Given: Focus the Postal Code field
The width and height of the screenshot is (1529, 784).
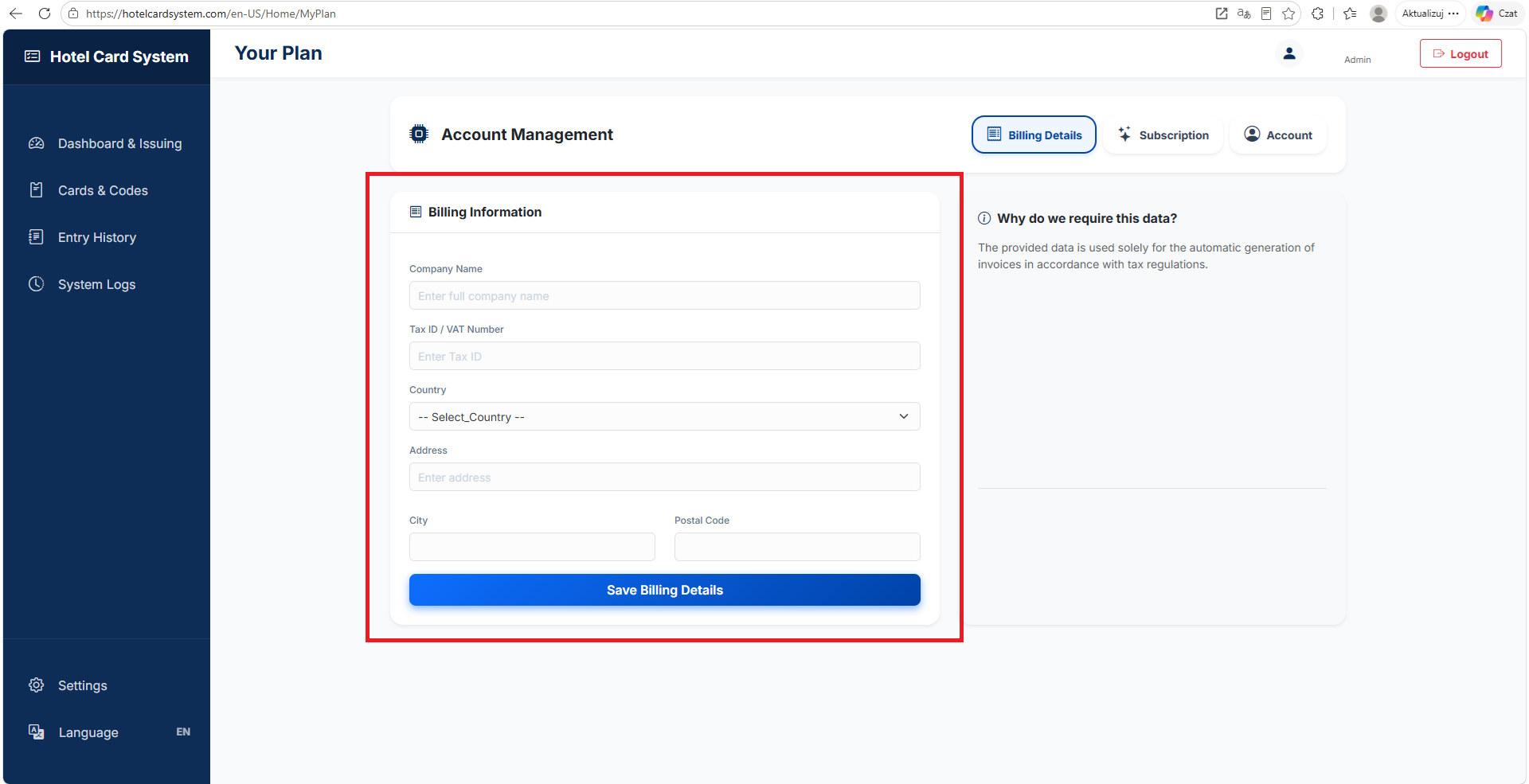Looking at the screenshot, I should click(797, 547).
